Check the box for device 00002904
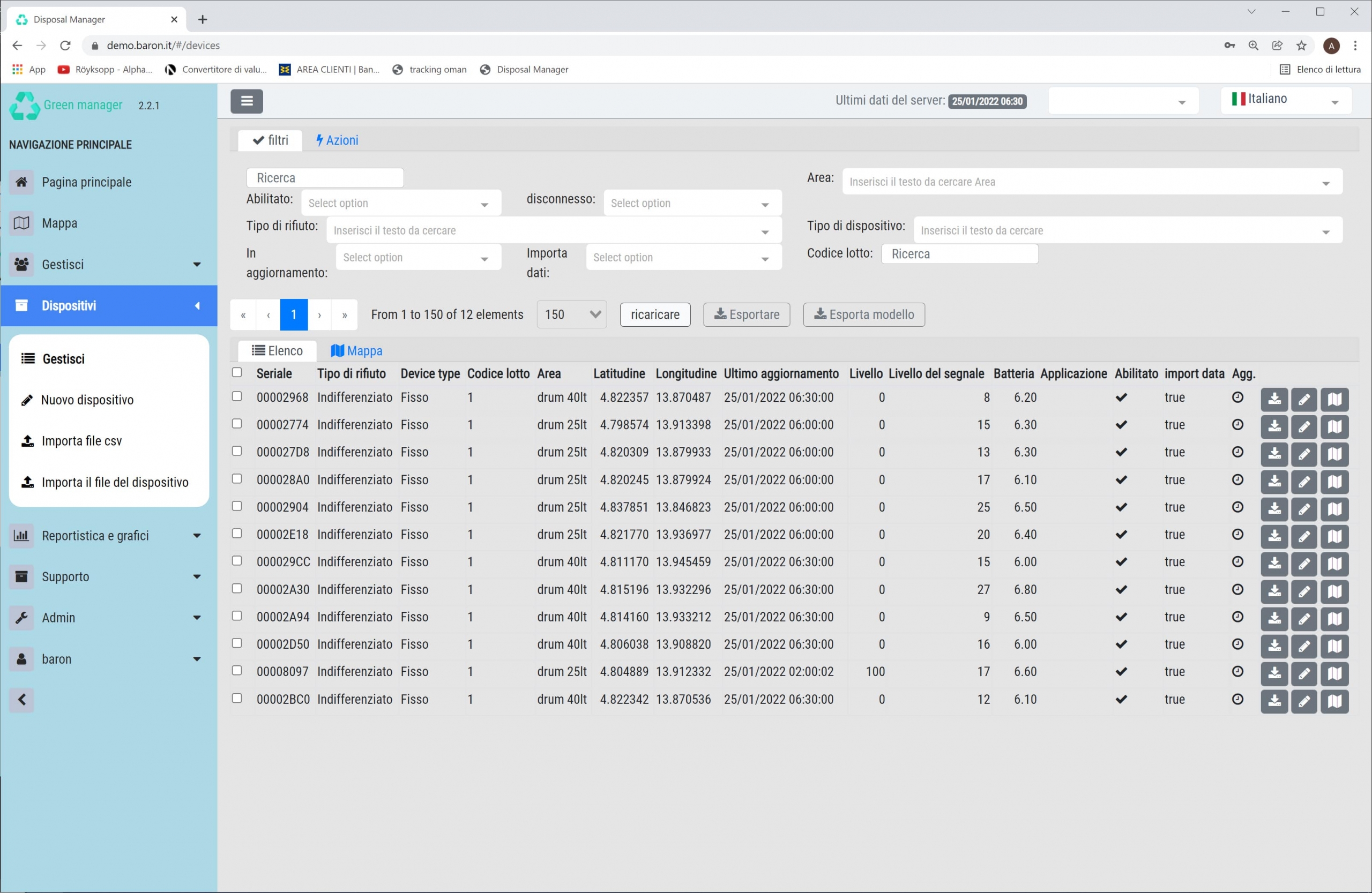Image resolution: width=1372 pixels, height=893 pixels. (x=237, y=506)
